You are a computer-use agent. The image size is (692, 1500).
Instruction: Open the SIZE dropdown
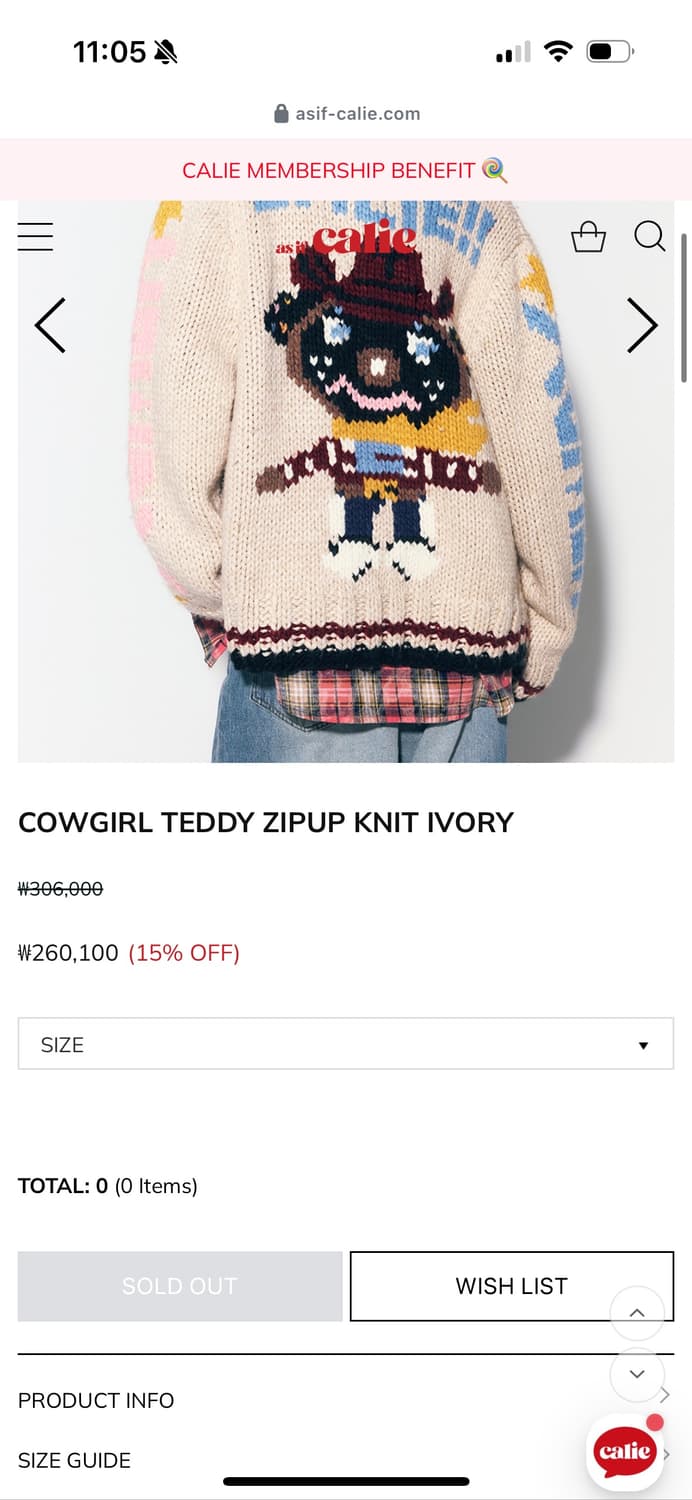[x=346, y=1044]
